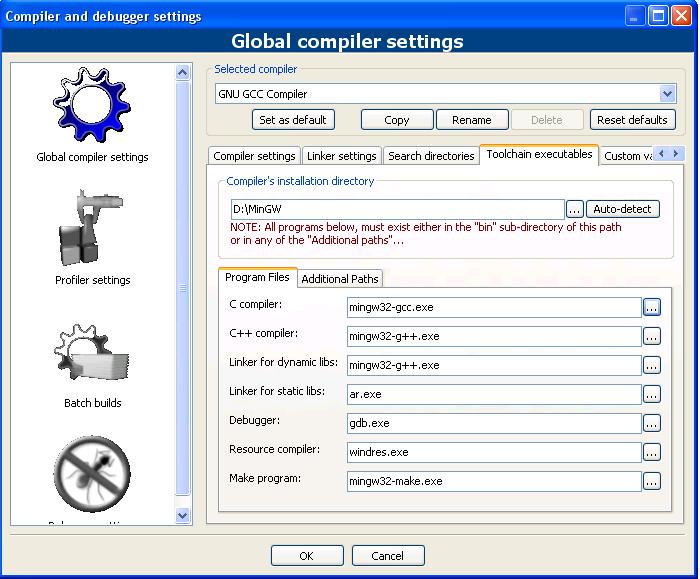The image size is (700, 579).
Task: Close the Compiler and debugger settings window
Action: click(x=682, y=16)
